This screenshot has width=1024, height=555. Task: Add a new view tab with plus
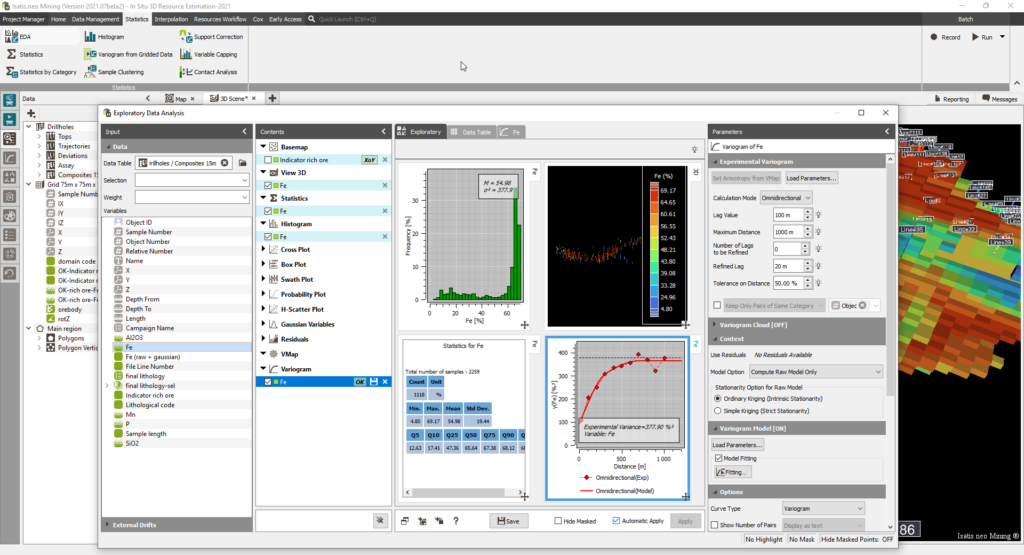[272, 99]
